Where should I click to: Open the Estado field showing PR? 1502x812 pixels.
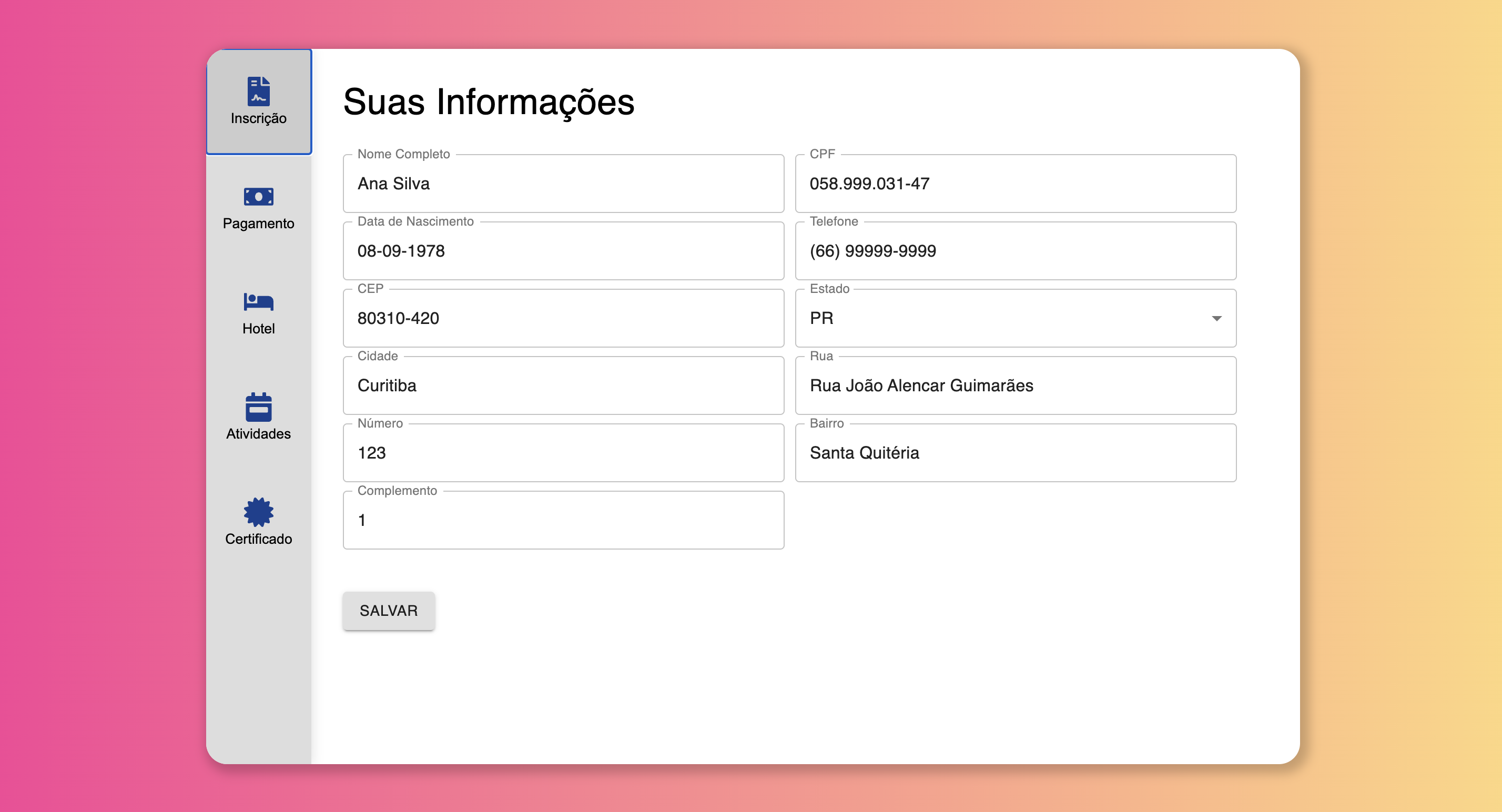(x=991, y=318)
